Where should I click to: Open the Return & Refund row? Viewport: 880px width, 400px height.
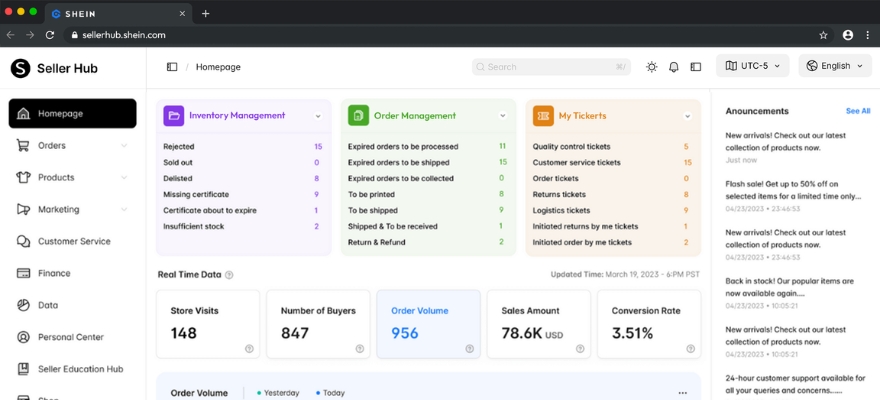428,242
